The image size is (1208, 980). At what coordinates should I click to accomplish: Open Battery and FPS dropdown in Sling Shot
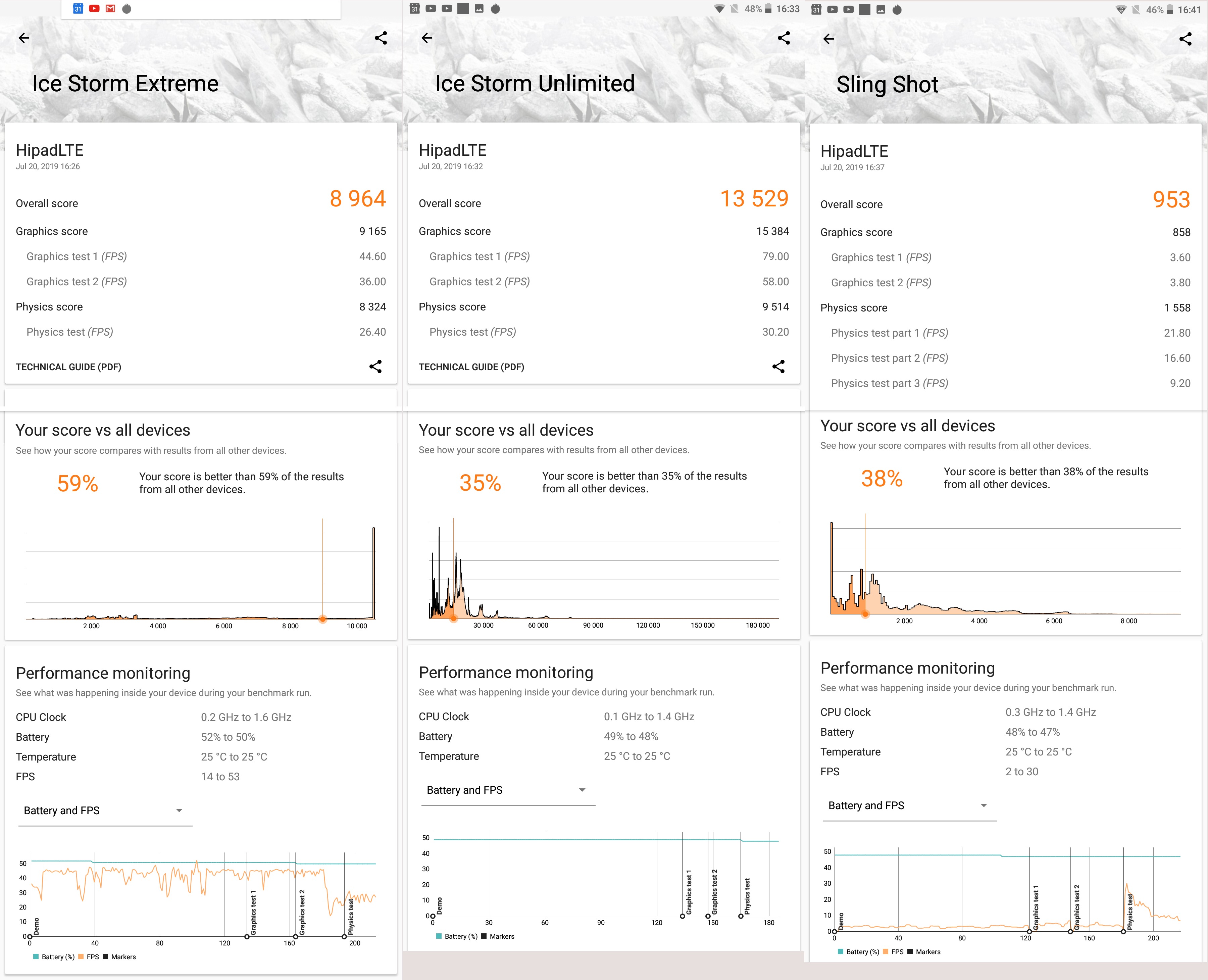pyautogui.click(x=909, y=805)
